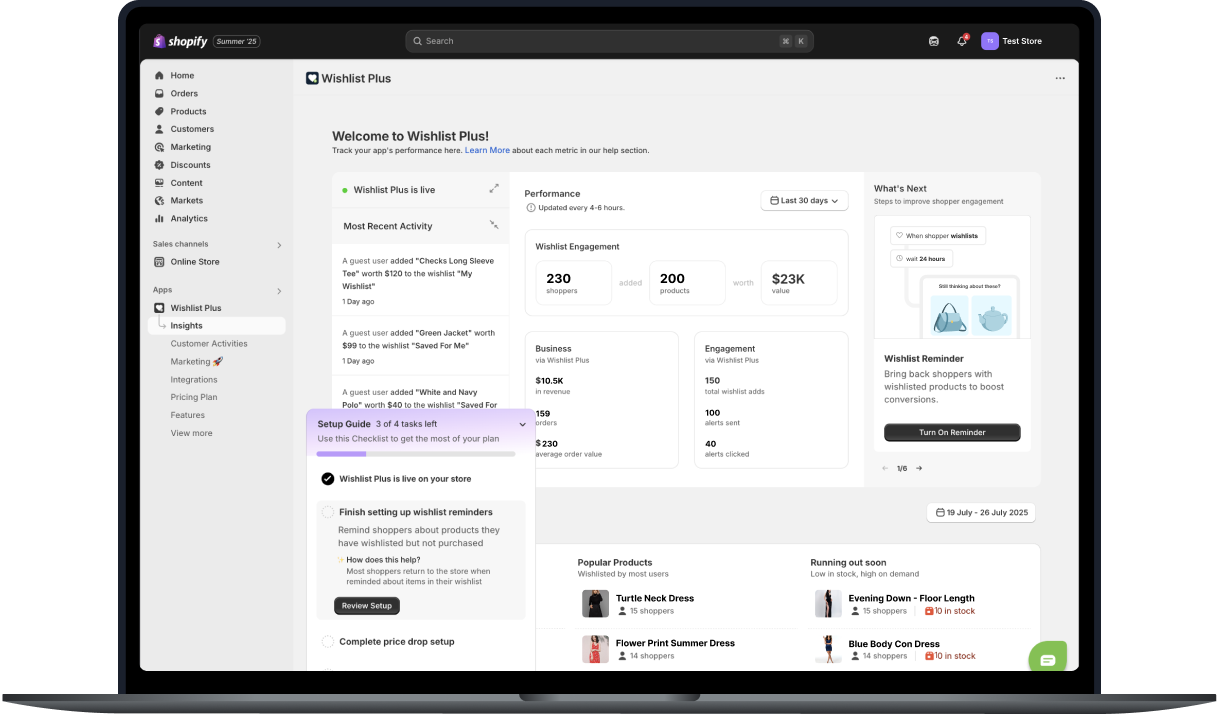
Task: Click 10 in stock under Blue Body Con Dress
Action: point(950,656)
